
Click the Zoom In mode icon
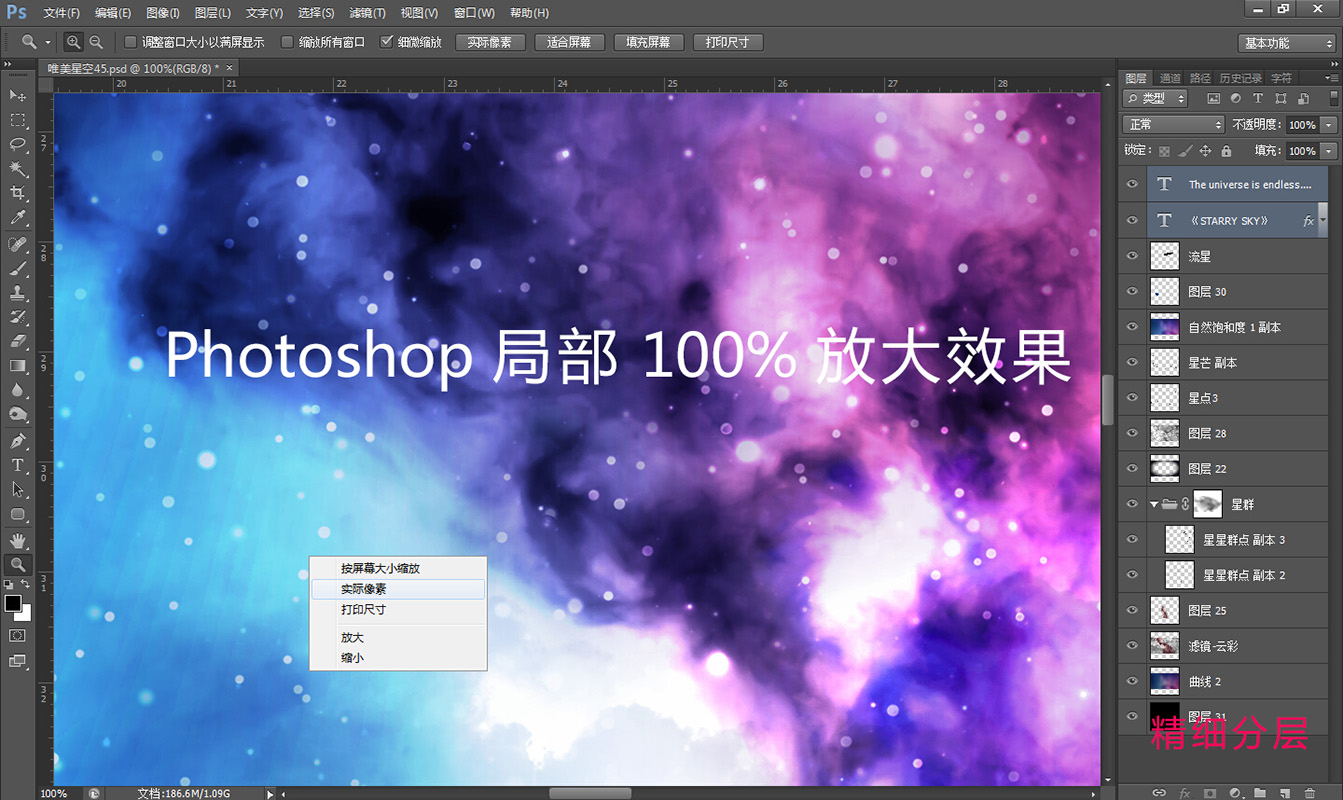pyautogui.click(x=73, y=42)
